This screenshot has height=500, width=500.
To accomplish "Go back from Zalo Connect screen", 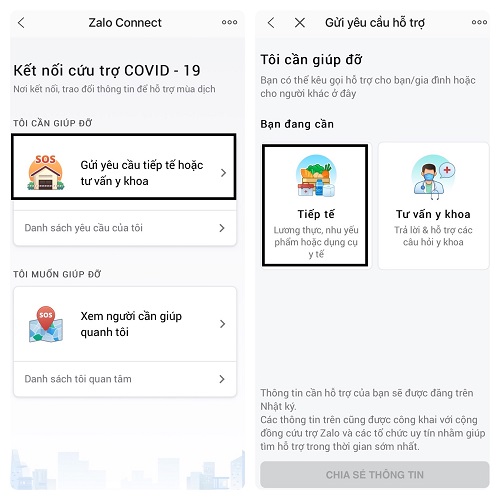I will 21,23.
